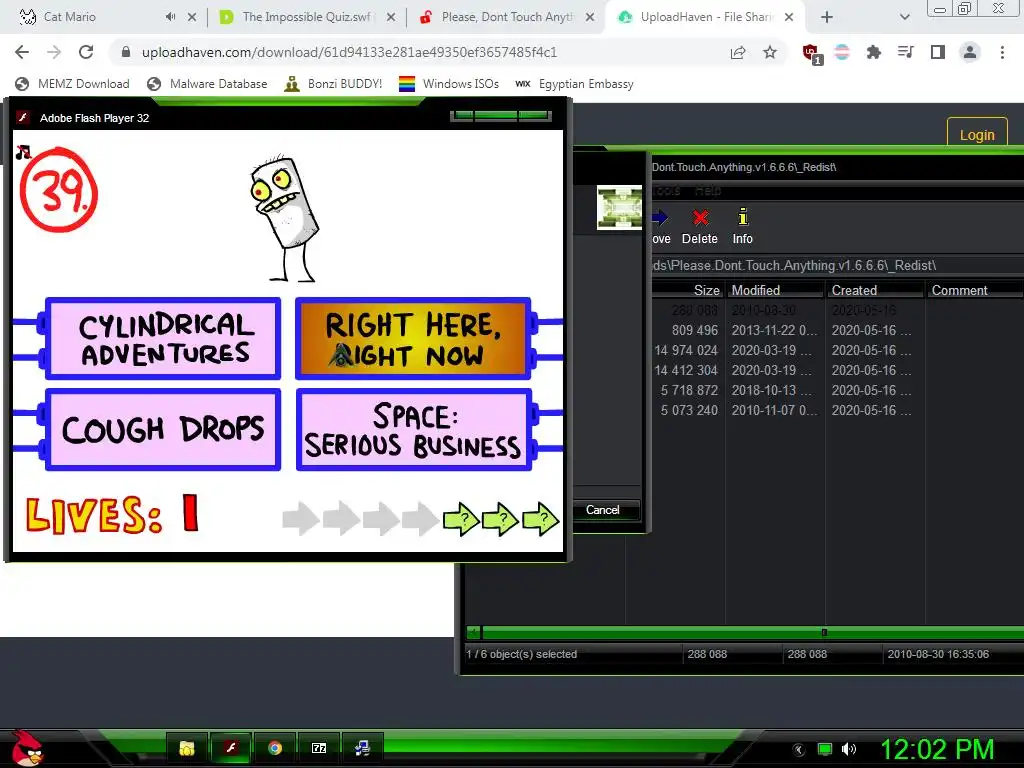View site security lock info

pyautogui.click(x=127, y=52)
